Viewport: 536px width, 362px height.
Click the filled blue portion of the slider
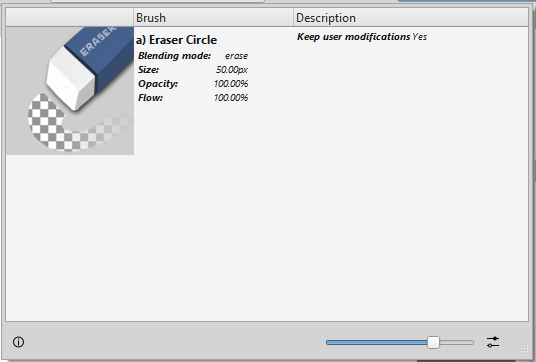click(376, 342)
